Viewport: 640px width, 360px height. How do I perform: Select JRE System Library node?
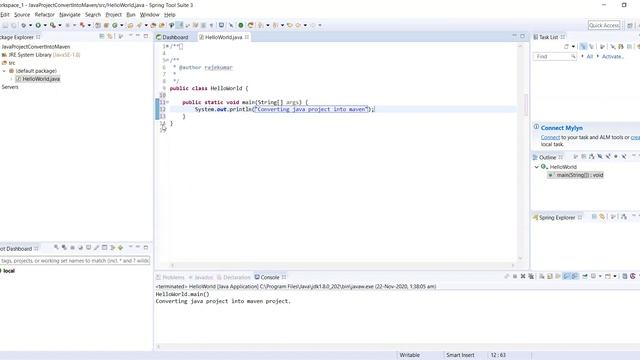coord(41,55)
